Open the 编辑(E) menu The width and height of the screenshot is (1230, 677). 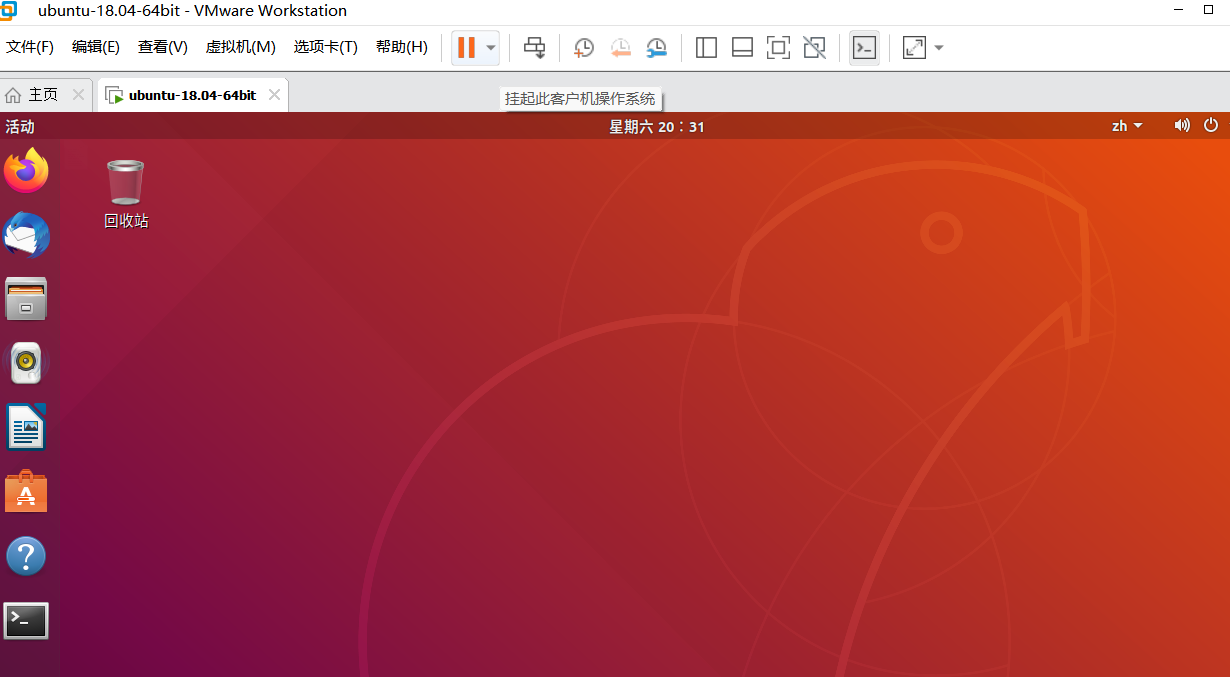[96, 47]
